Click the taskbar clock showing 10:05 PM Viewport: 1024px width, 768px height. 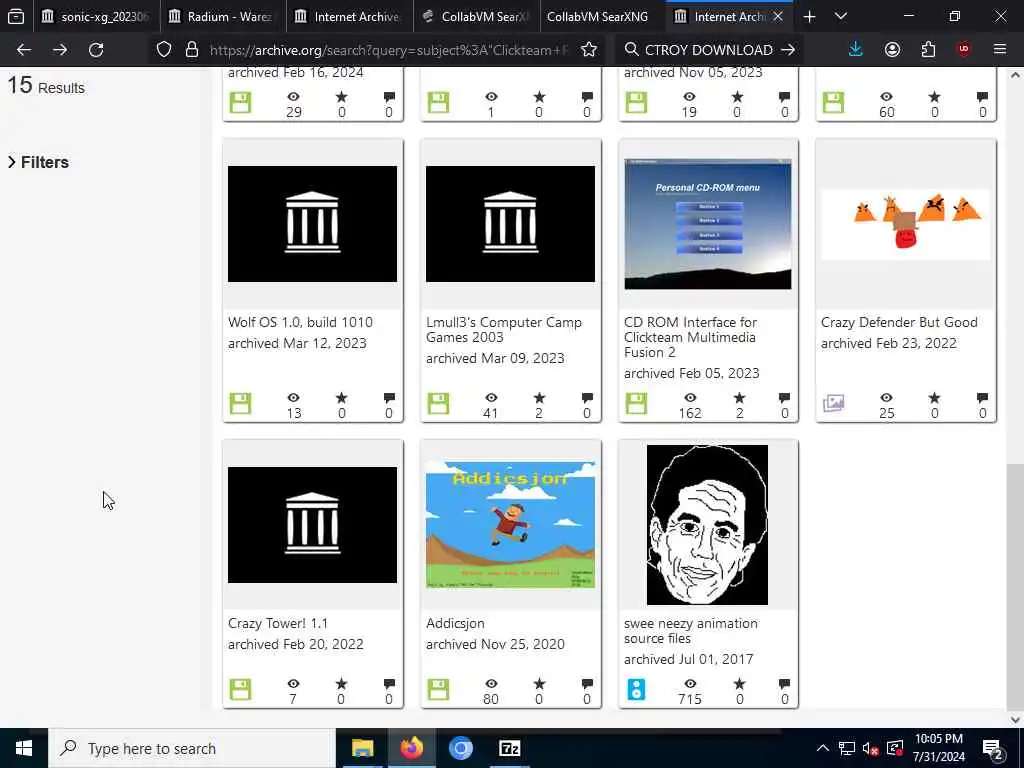(x=938, y=748)
